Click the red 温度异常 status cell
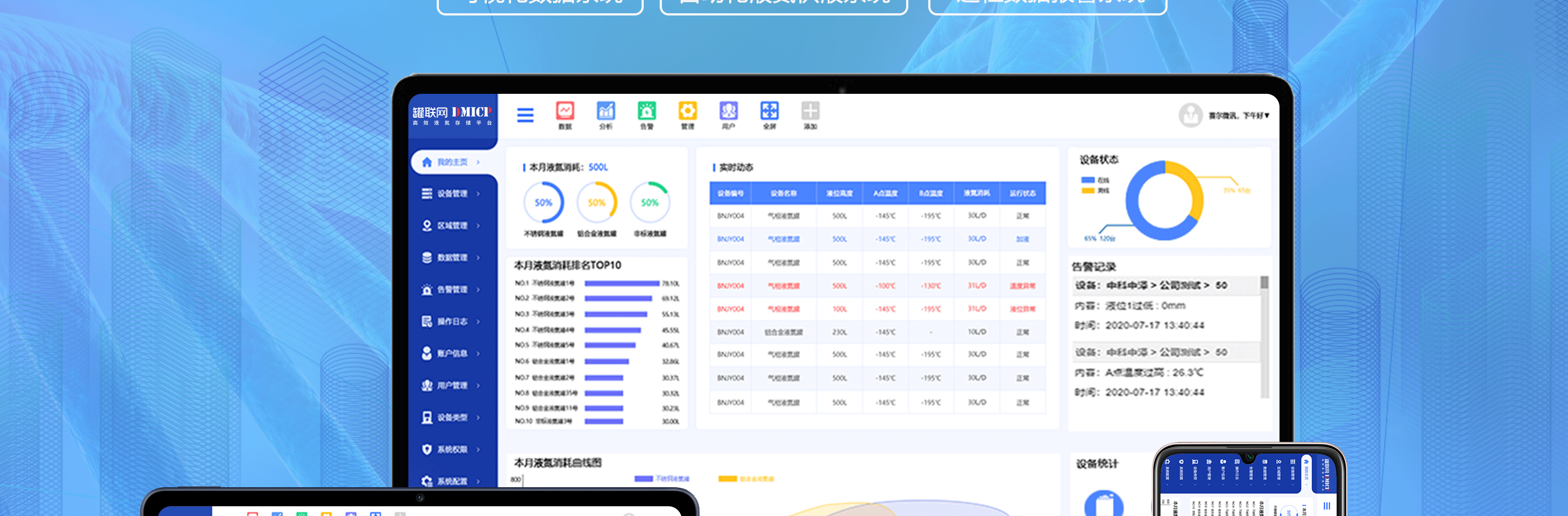Screen dimensions: 1568x516 [1022, 286]
